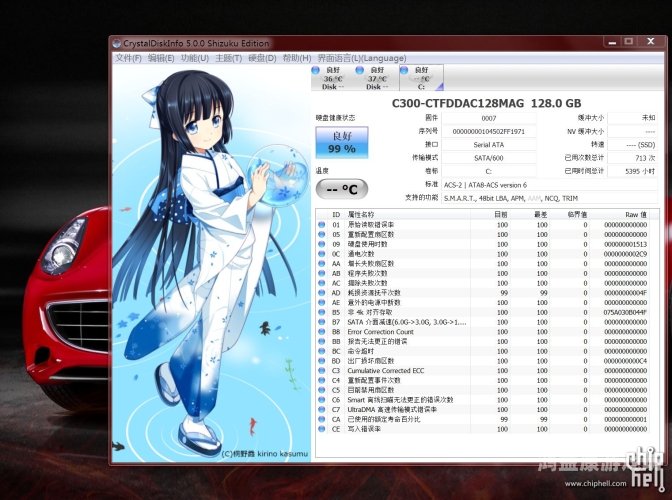Switch to the C: disk tab
Screen dimensions: 672x500
point(418,77)
